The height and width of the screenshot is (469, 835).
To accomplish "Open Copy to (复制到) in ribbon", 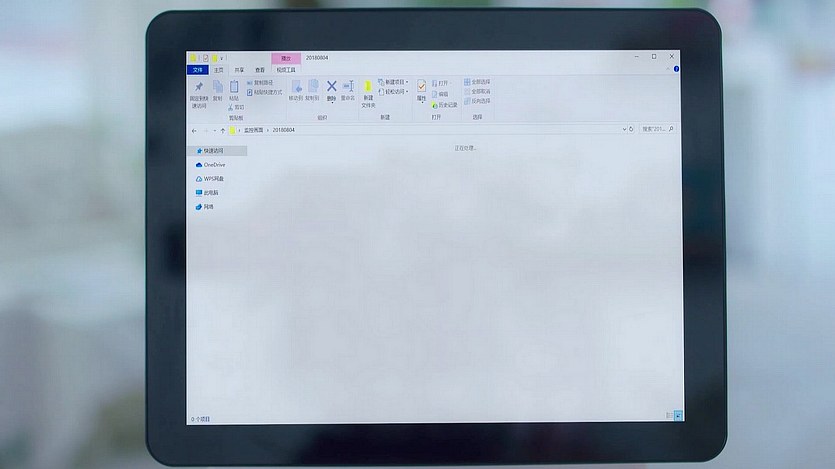I will pos(313,90).
